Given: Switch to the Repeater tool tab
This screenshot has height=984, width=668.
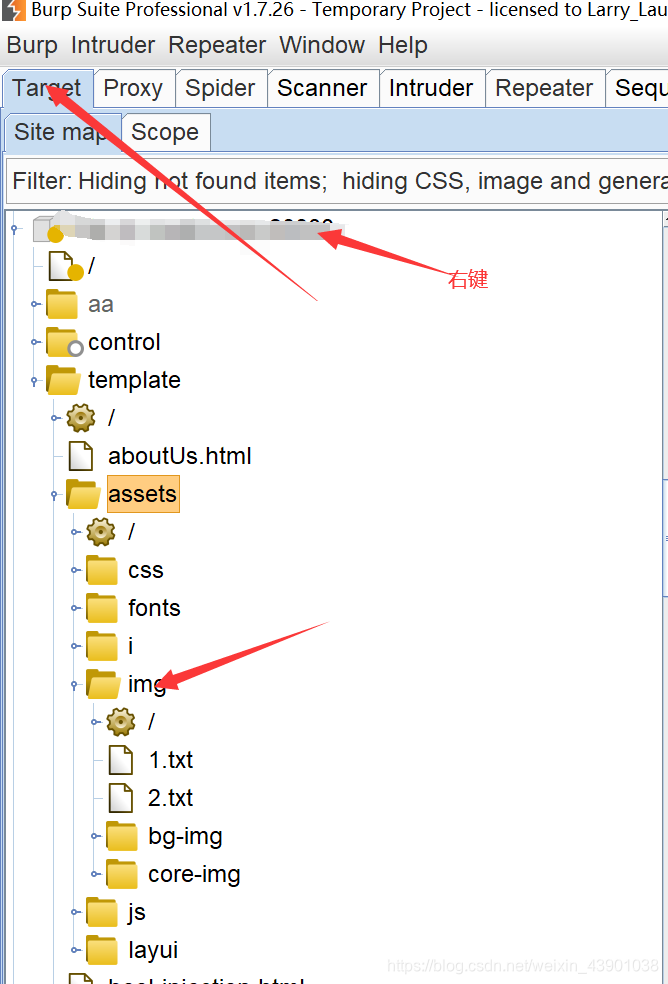Looking at the screenshot, I should (544, 88).
